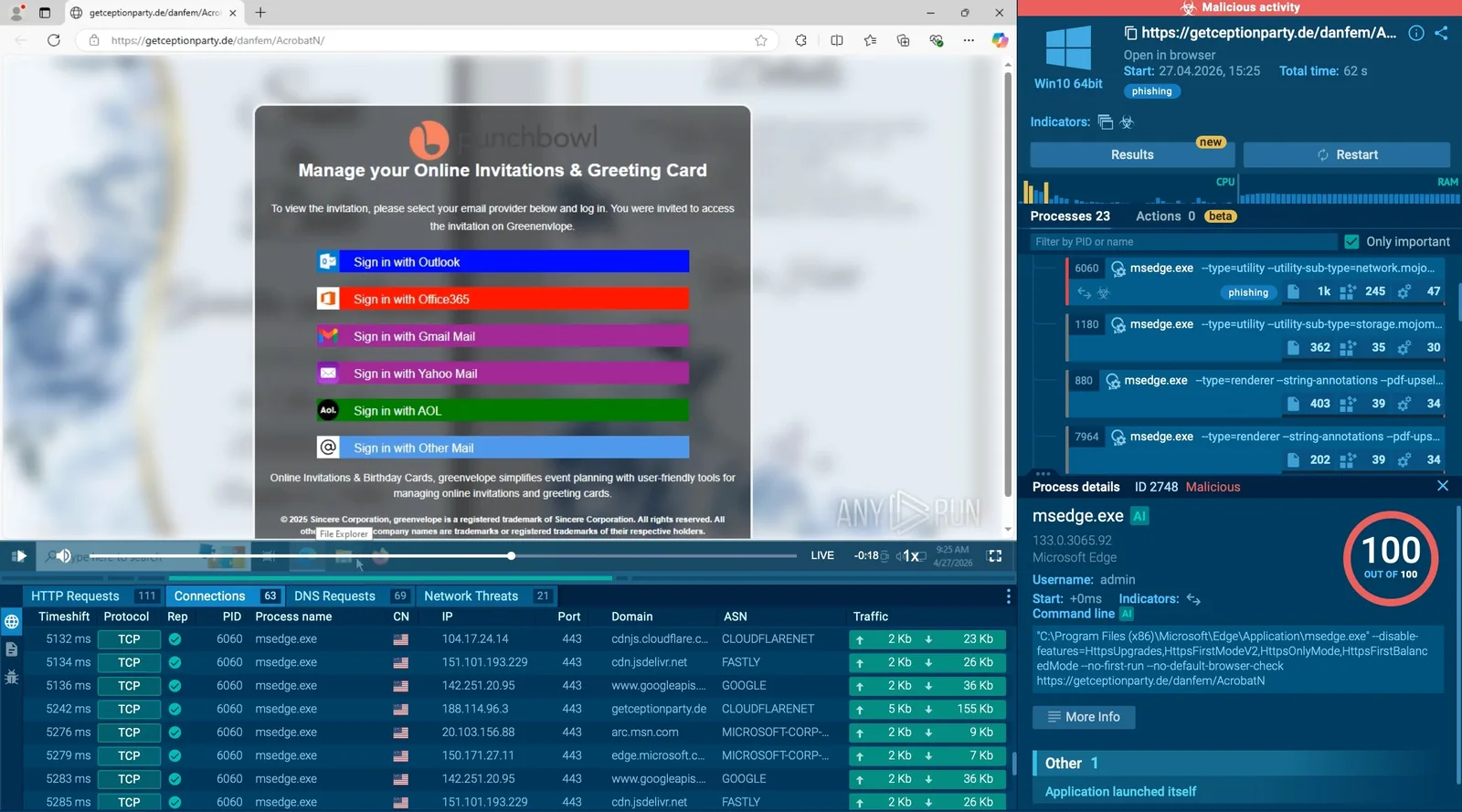Screen dimensions: 1462x812
Task: Play or pause the recording playback
Action: pyautogui.click(x=19, y=555)
